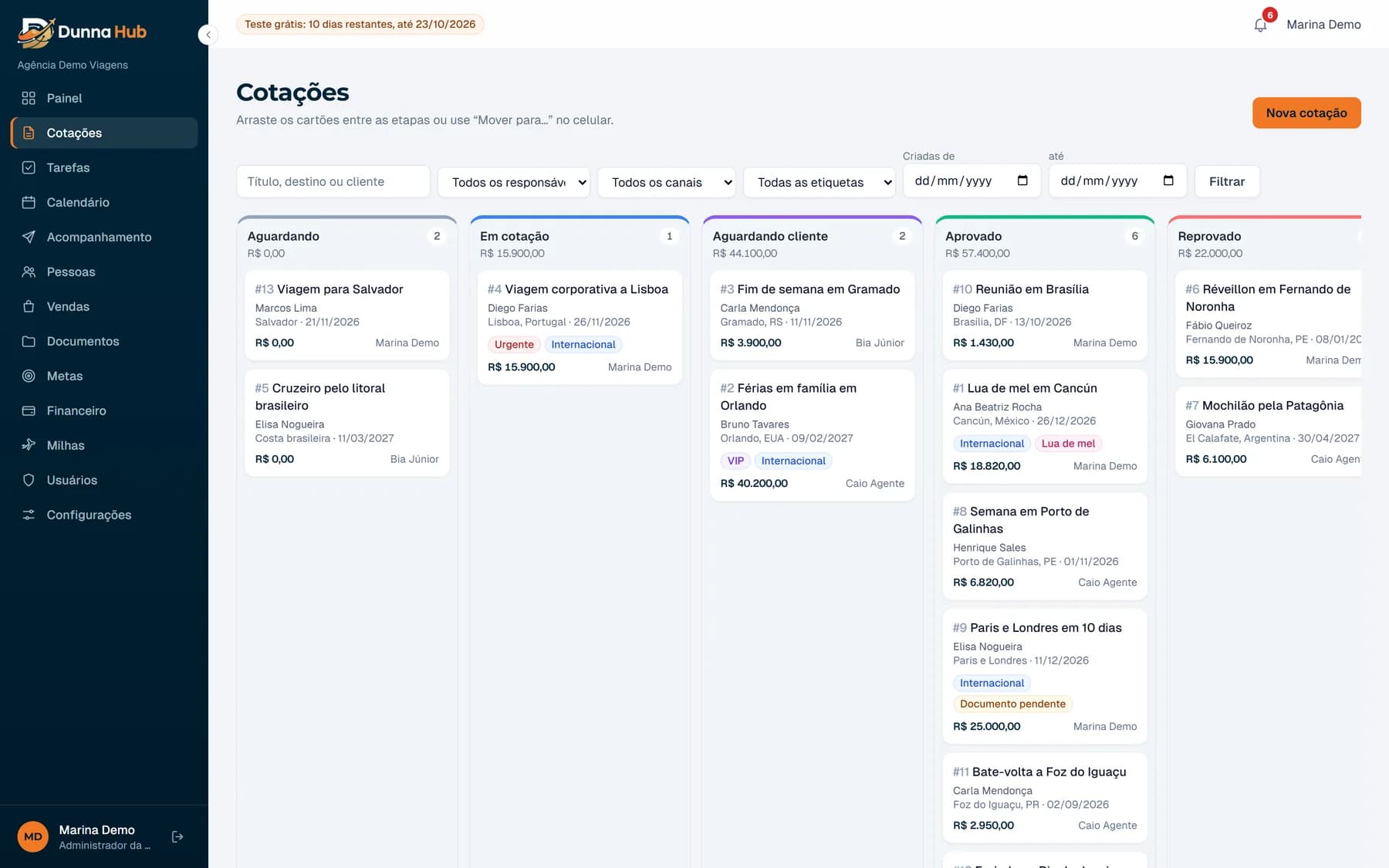Image resolution: width=1389 pixels, height=868 pixels.
Task: Click the Vendas shopping bag icon
Action: point(29,306)
